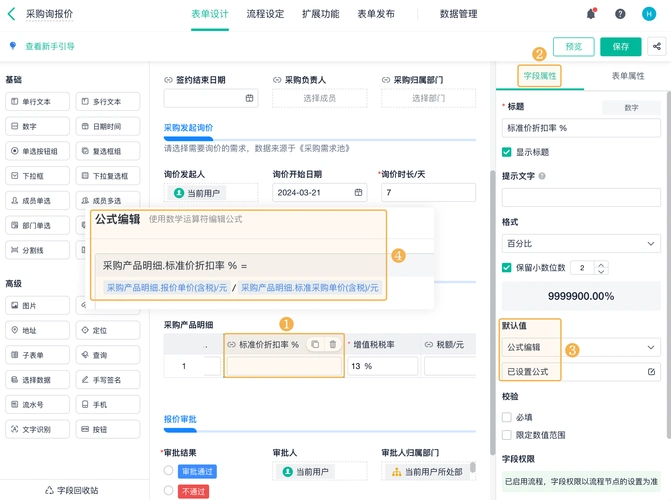
Task: Add 手写签名 component
Action: 108,380
